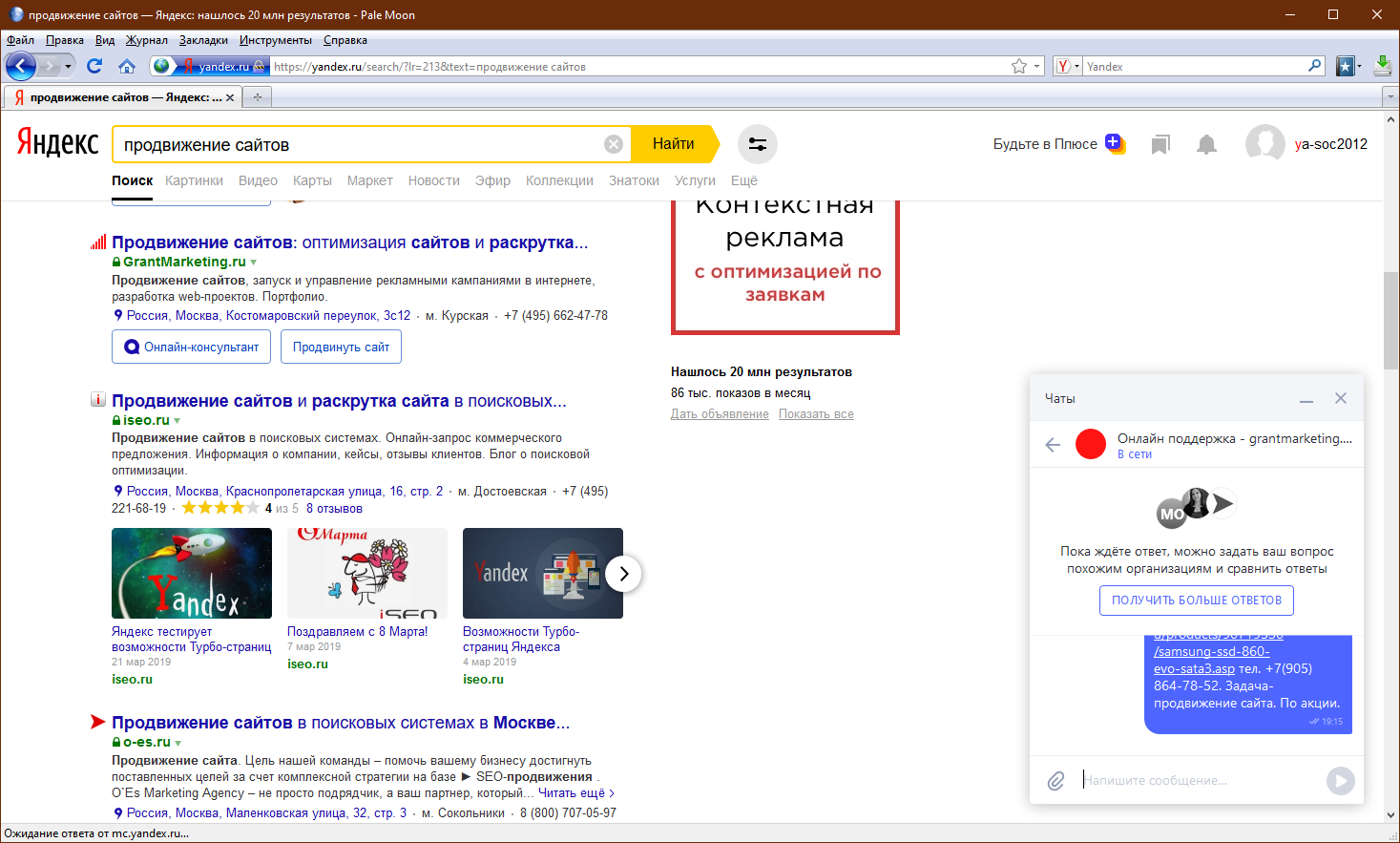Show next iseo.ru news carousel items
Viewport: 1400px width, 843px height.
(623, 574)
